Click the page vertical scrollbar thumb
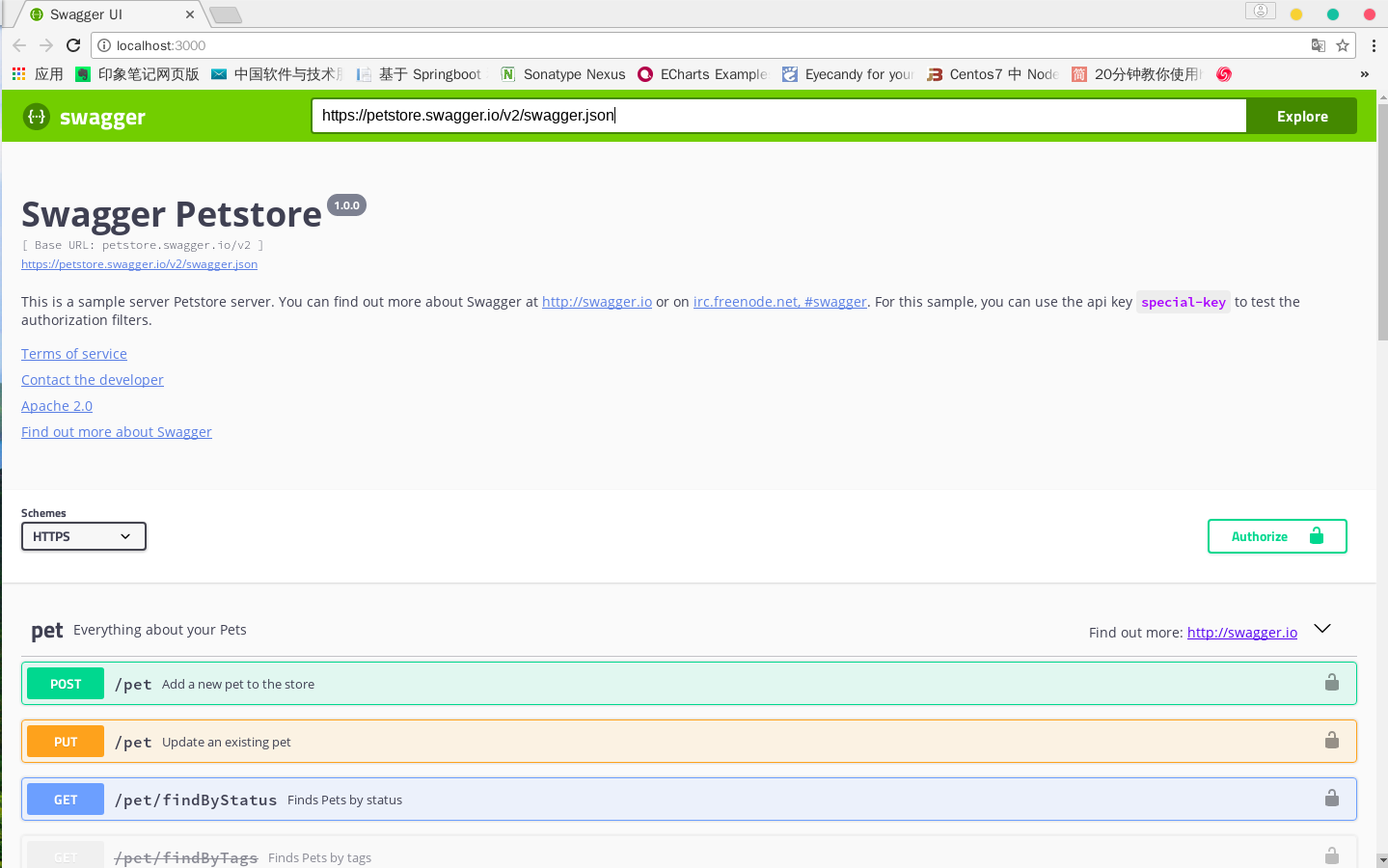The image size is (1388, 868). pos(1382,222)
